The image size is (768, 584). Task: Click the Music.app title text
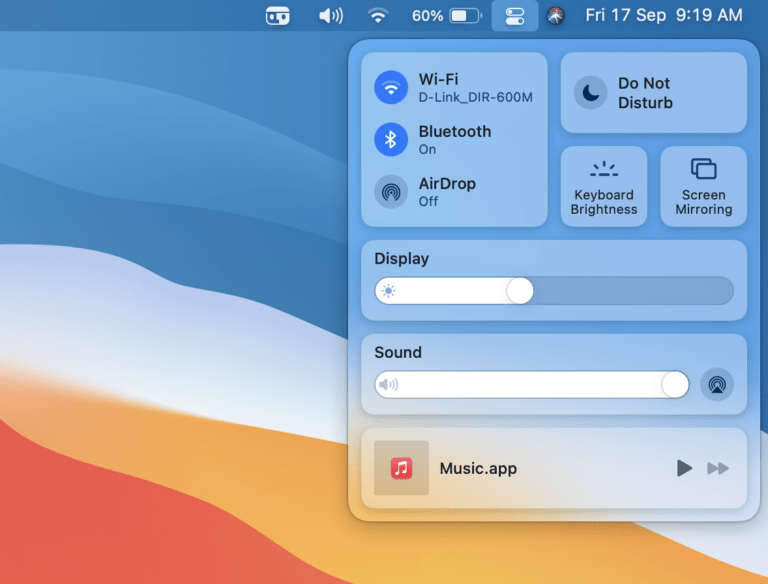478,468
